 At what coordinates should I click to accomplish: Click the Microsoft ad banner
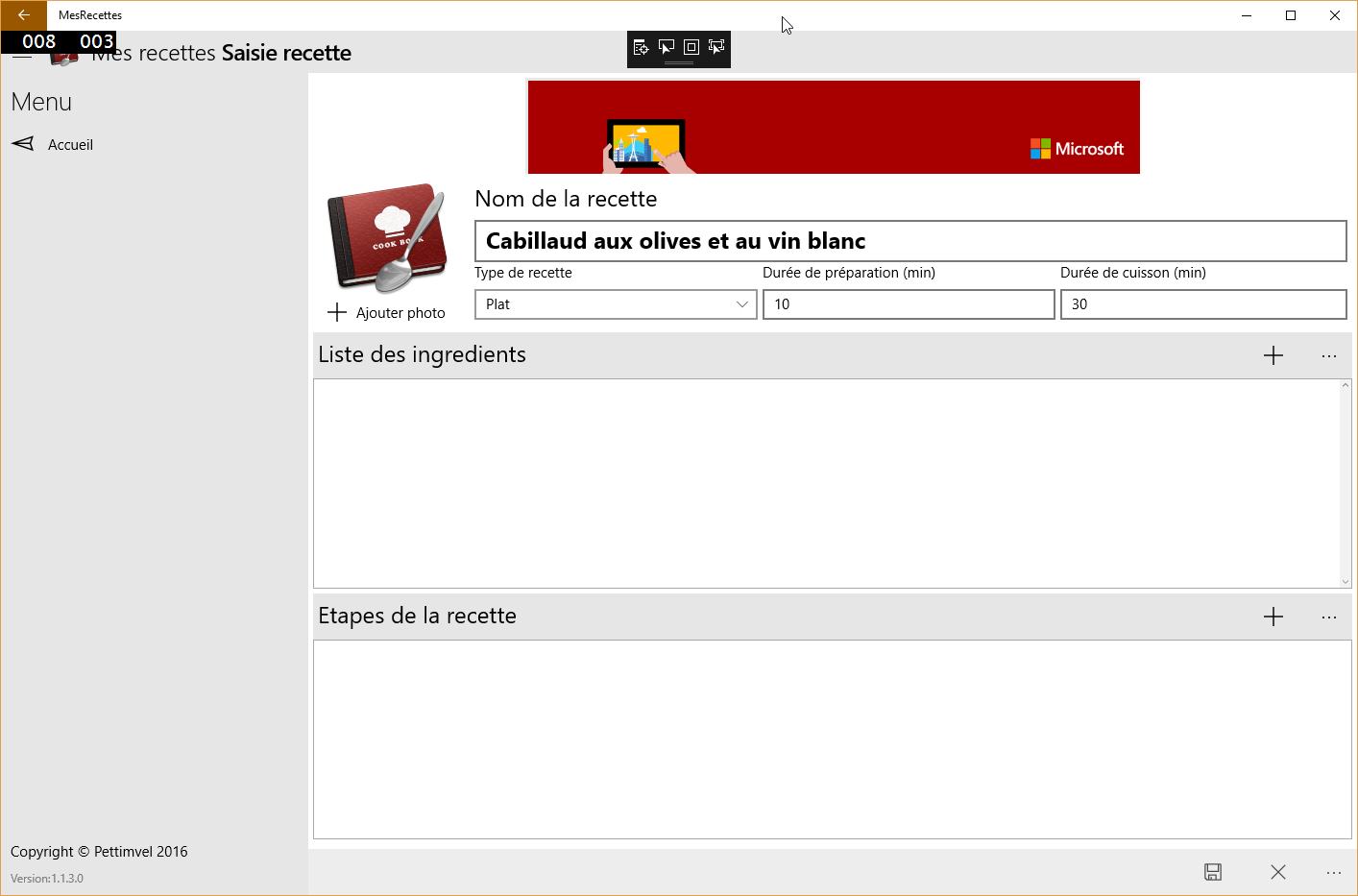[834, 127]
